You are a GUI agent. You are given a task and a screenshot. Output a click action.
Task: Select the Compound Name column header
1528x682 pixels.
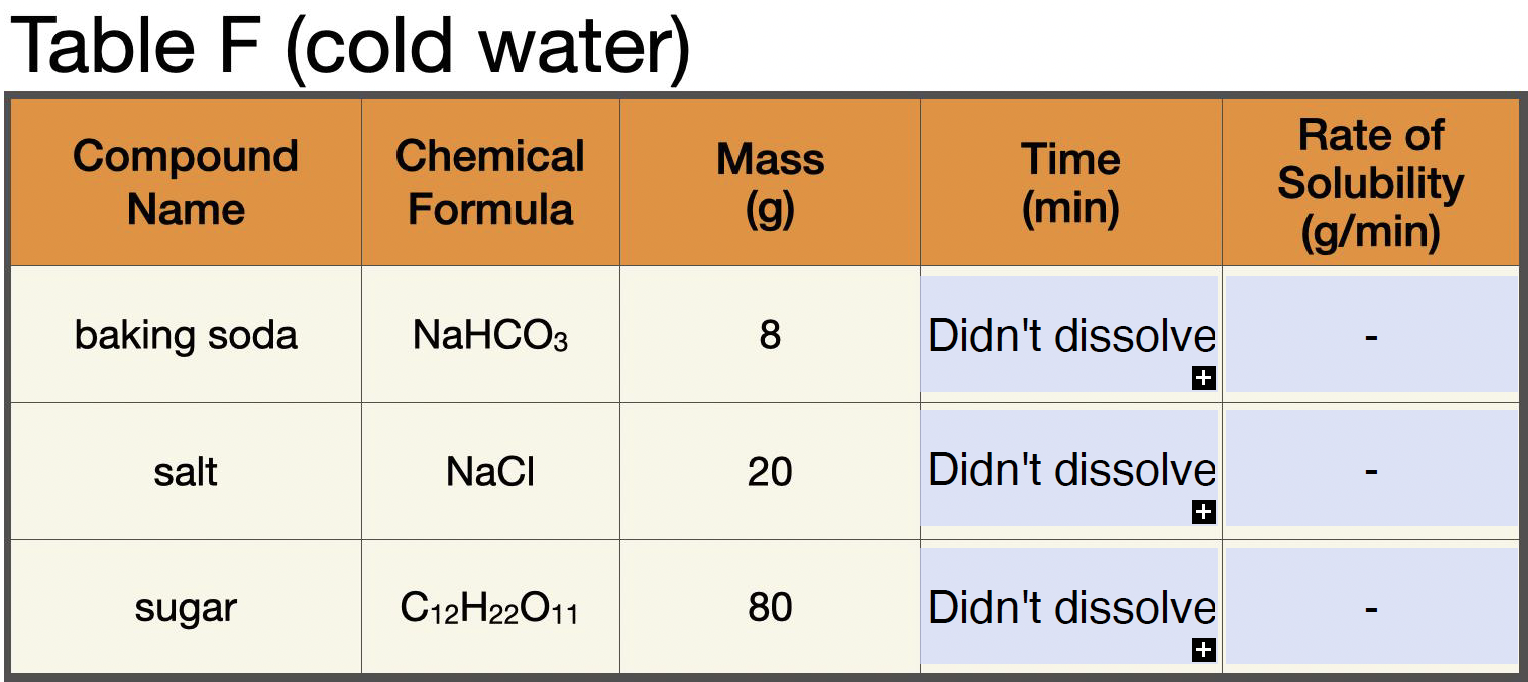(186, 182)
